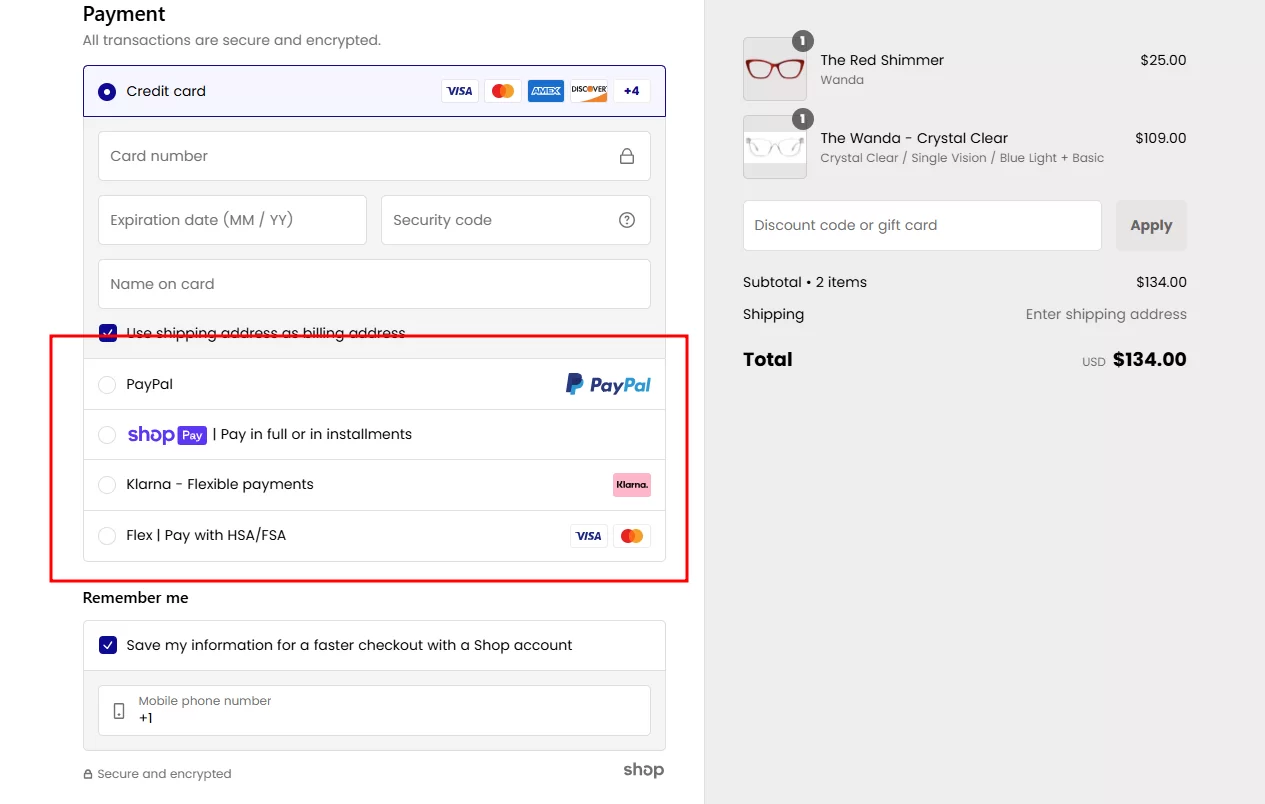Select the PayPal payment radio button

pyautogui.click(x=107, y=384)
